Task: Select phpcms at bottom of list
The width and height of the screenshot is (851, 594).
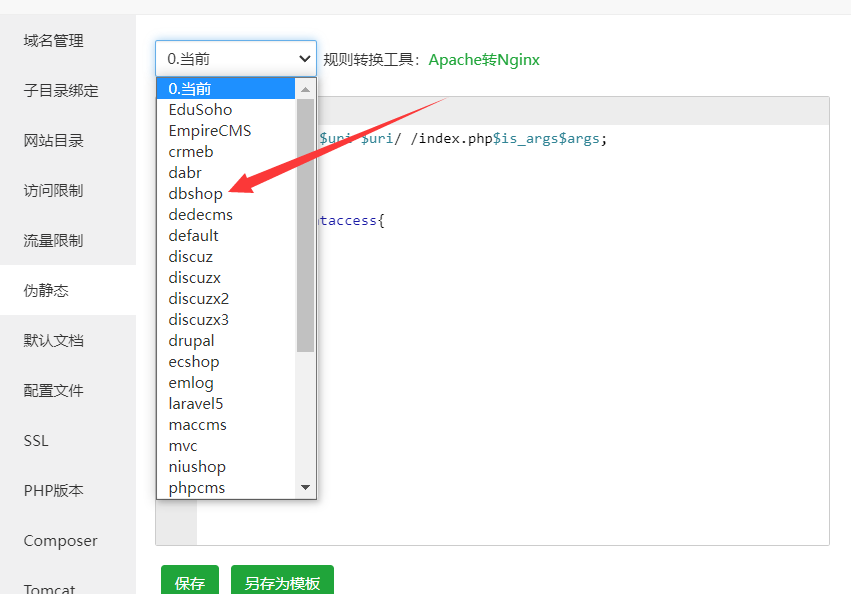Action: [197, 488]
